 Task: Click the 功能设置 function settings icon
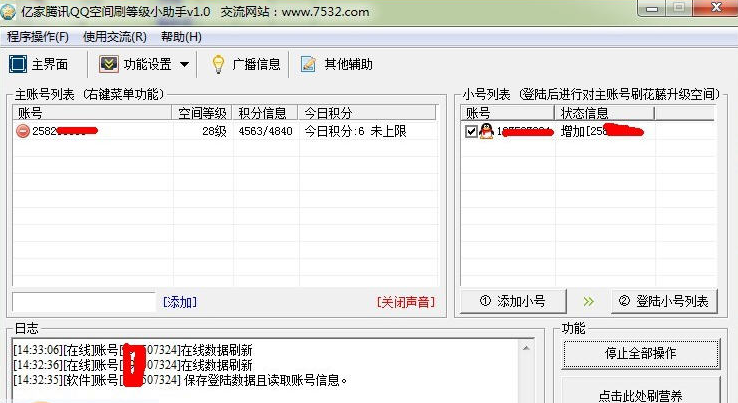(108, 64)
